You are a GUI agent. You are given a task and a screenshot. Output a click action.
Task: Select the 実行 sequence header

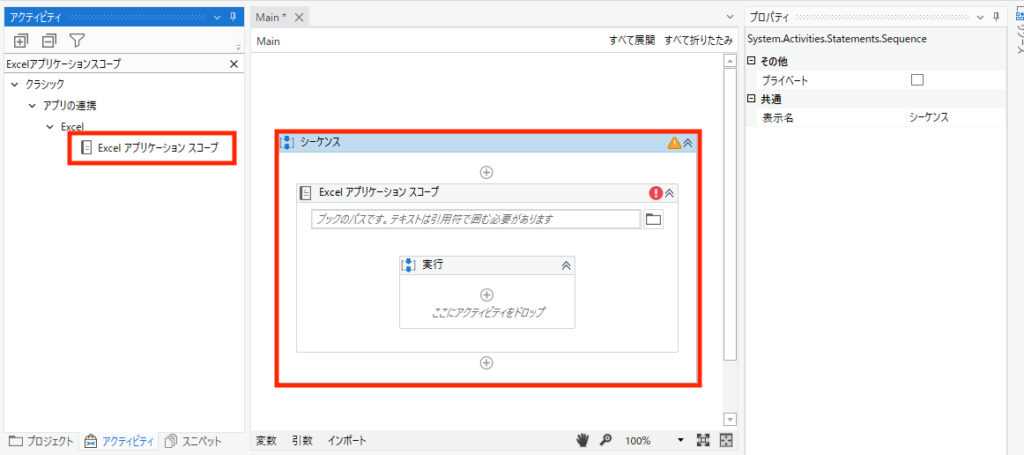(x=487, y=265)
